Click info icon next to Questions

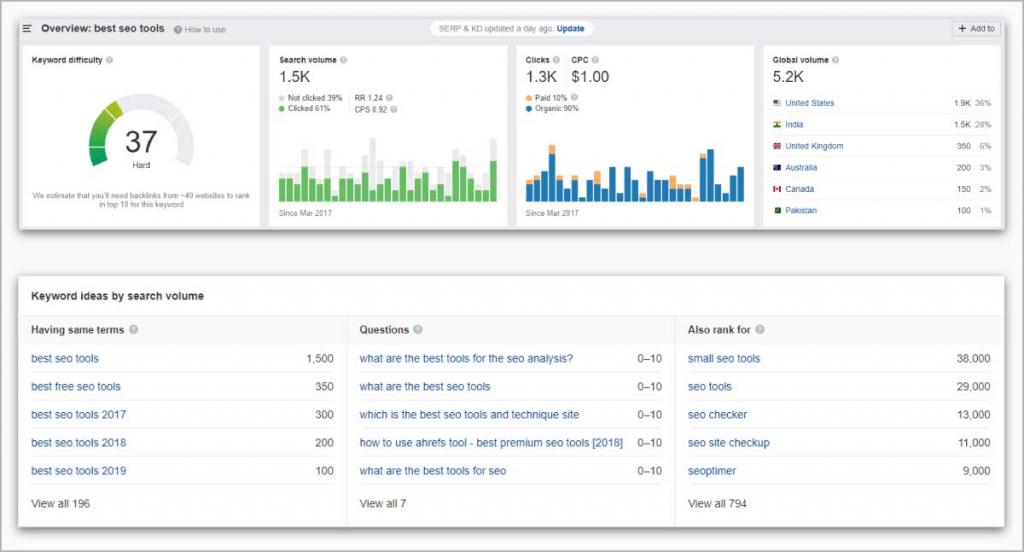pyautogui.click(x=418, y=330)
